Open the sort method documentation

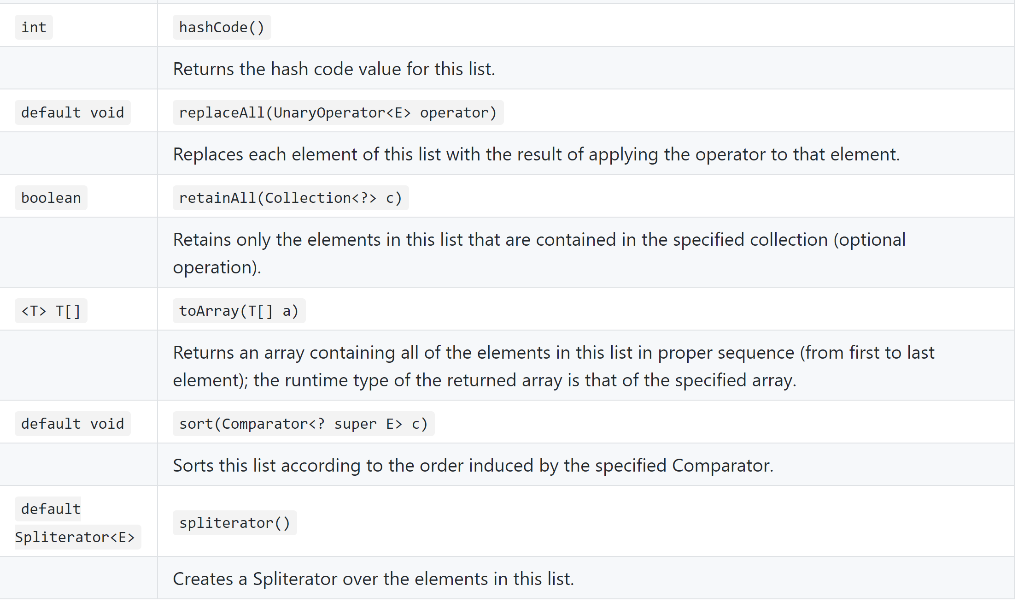coord(196,423)
